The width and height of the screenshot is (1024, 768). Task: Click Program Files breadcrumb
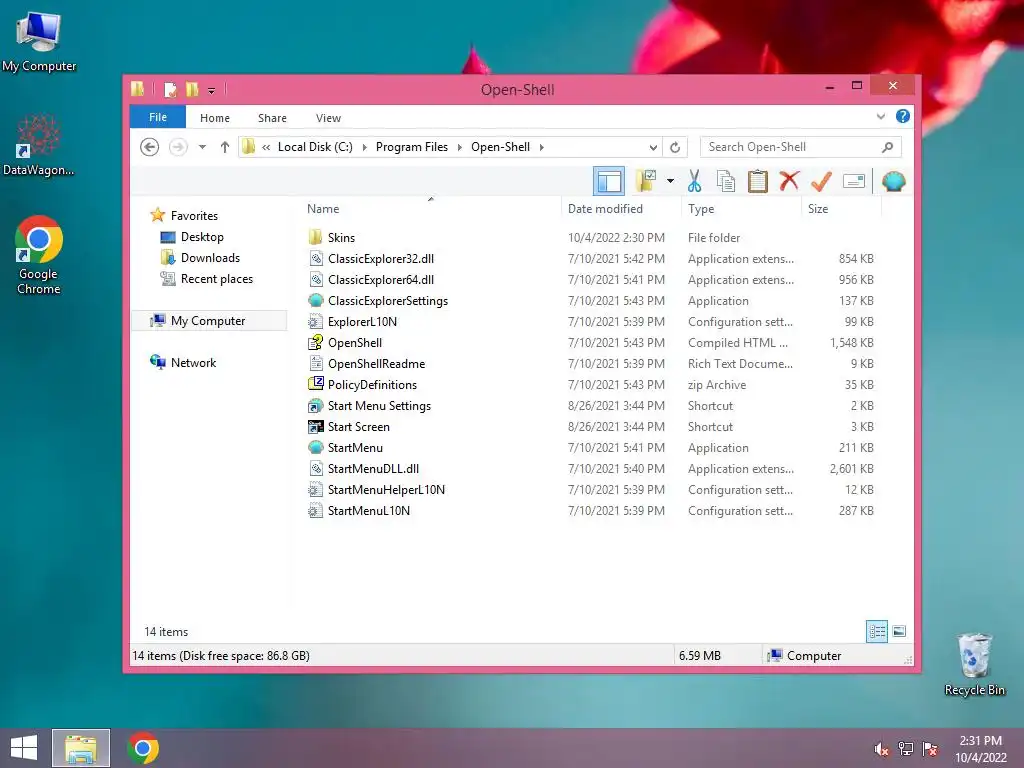pos(411,147)
